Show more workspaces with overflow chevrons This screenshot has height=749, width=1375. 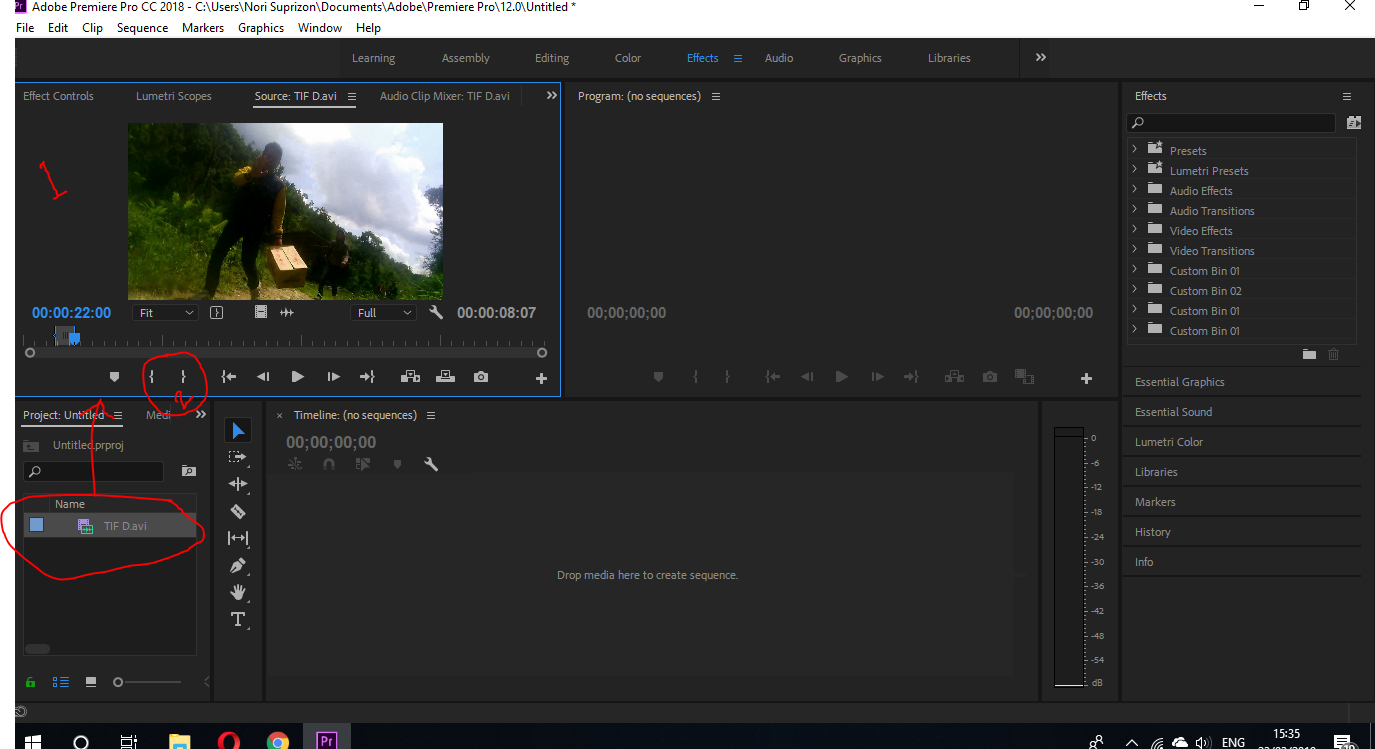pos(1041,57)
